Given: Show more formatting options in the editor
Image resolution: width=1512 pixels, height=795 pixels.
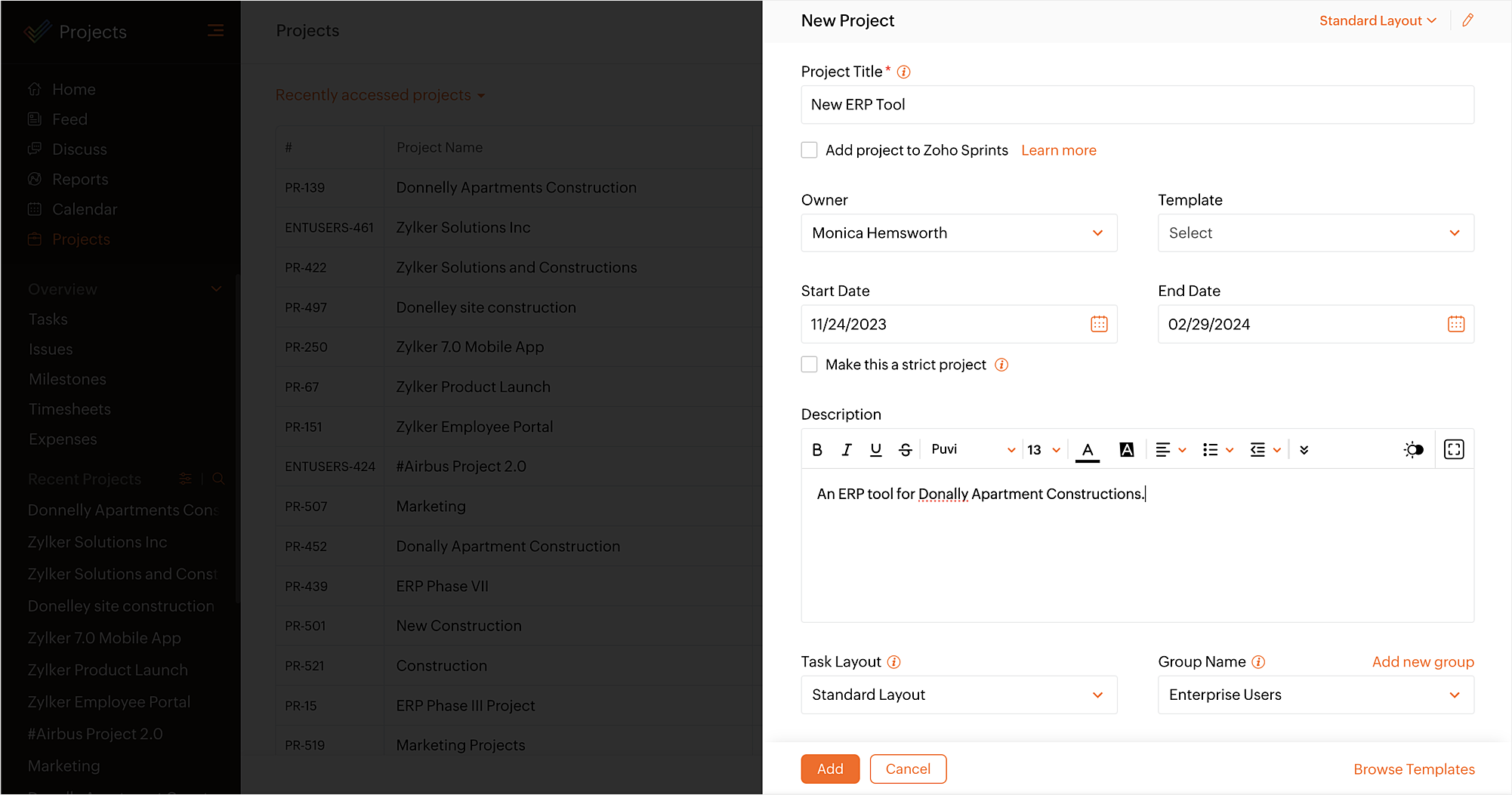Looking at the screenshot, I should [1304, 450].
